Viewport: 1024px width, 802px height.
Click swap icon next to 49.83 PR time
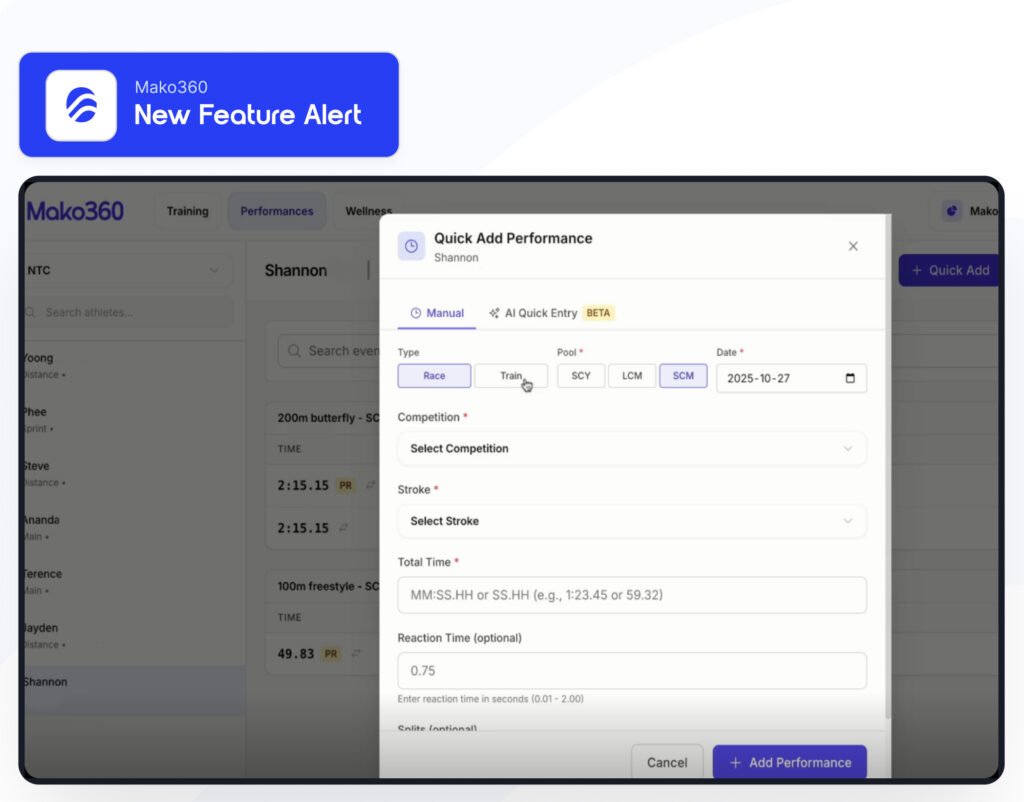point(356,654)
